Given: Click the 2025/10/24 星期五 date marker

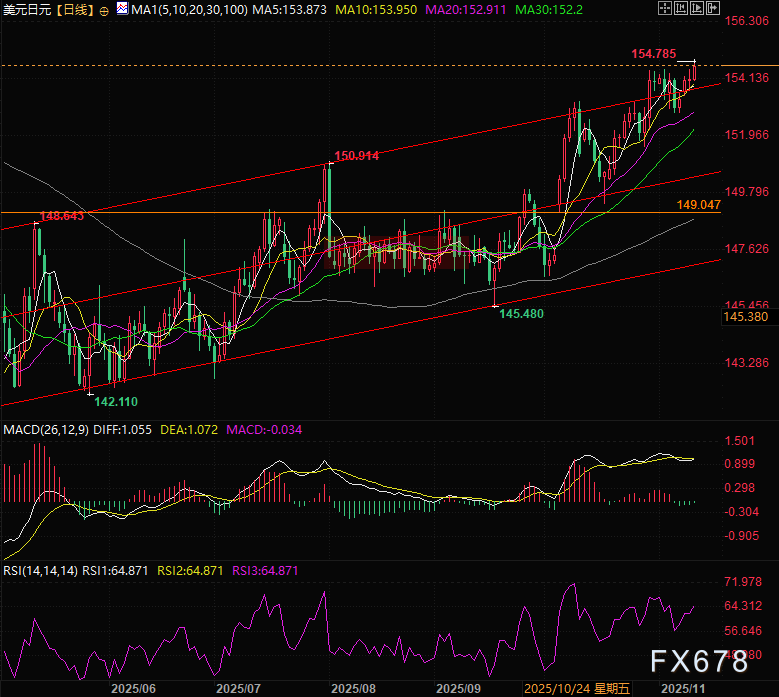Looking at the screenshot, I should tap(578, 689).
